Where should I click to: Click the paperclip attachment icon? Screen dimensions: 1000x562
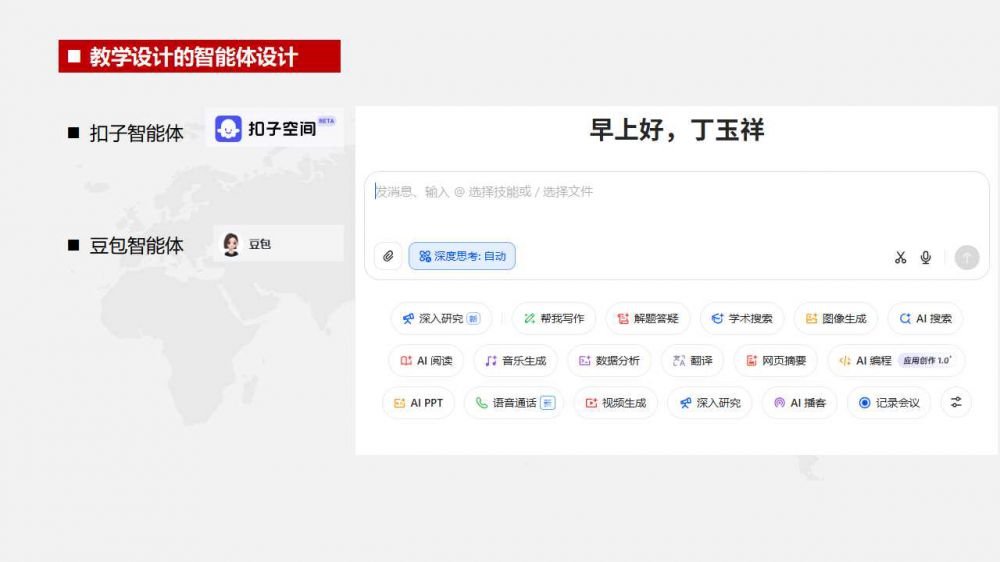[388, 257]
